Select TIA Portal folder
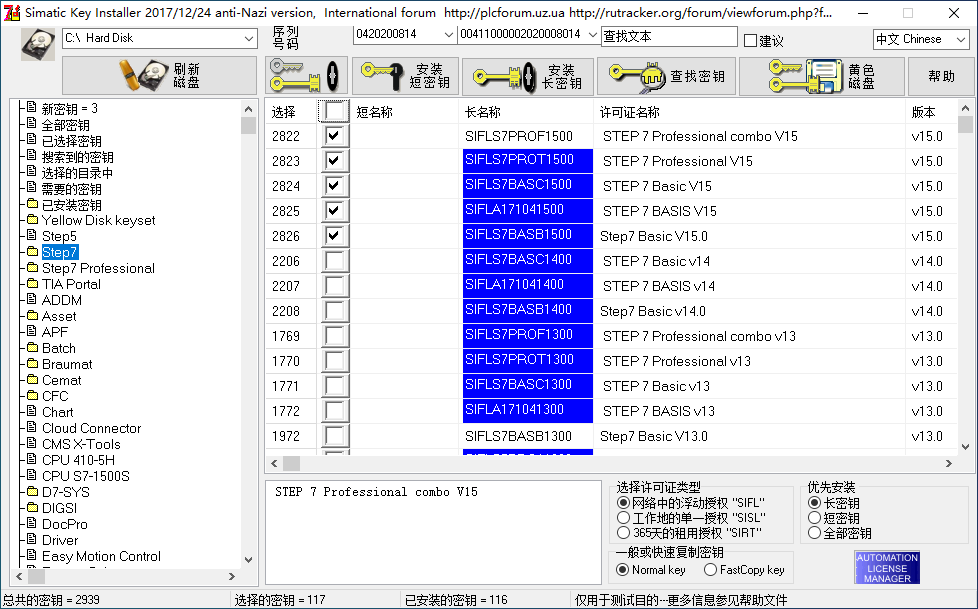This screenshot has height=609, width=978. pos(71,285)
